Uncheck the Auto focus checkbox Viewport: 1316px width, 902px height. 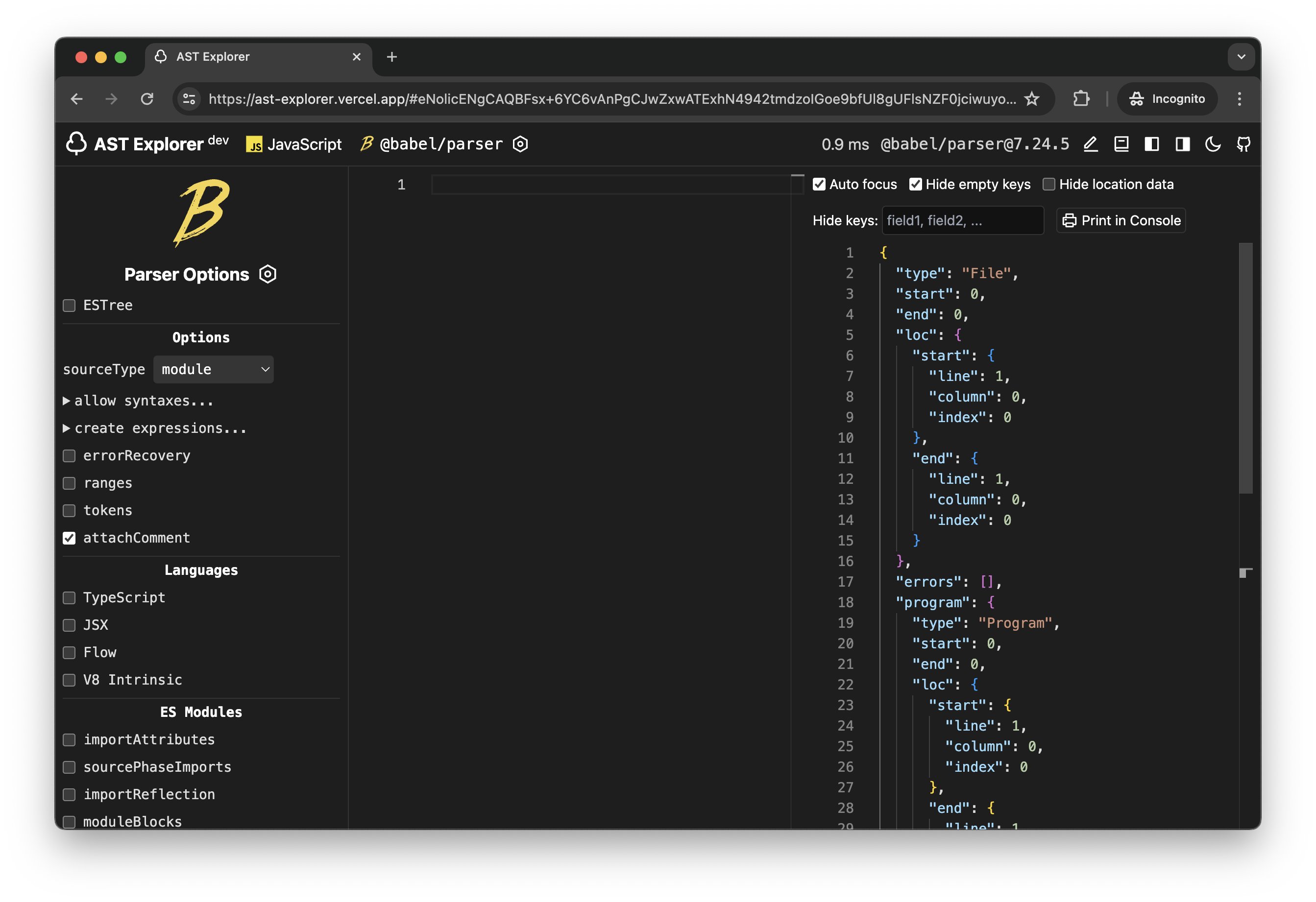coord(819,185)
